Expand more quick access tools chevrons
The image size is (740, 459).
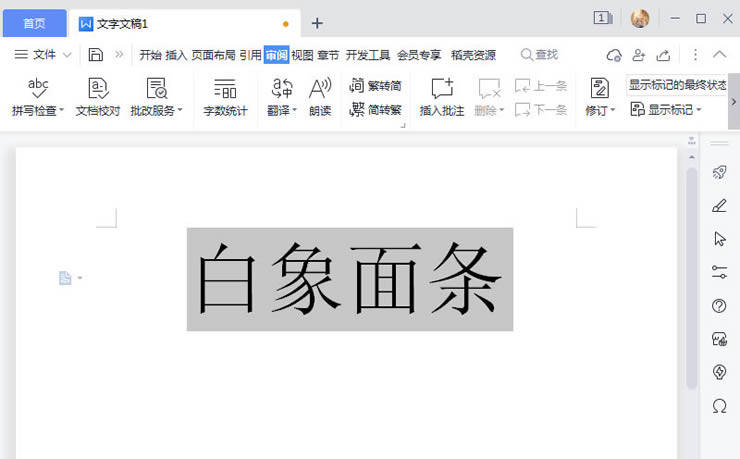tap(119, 55)
